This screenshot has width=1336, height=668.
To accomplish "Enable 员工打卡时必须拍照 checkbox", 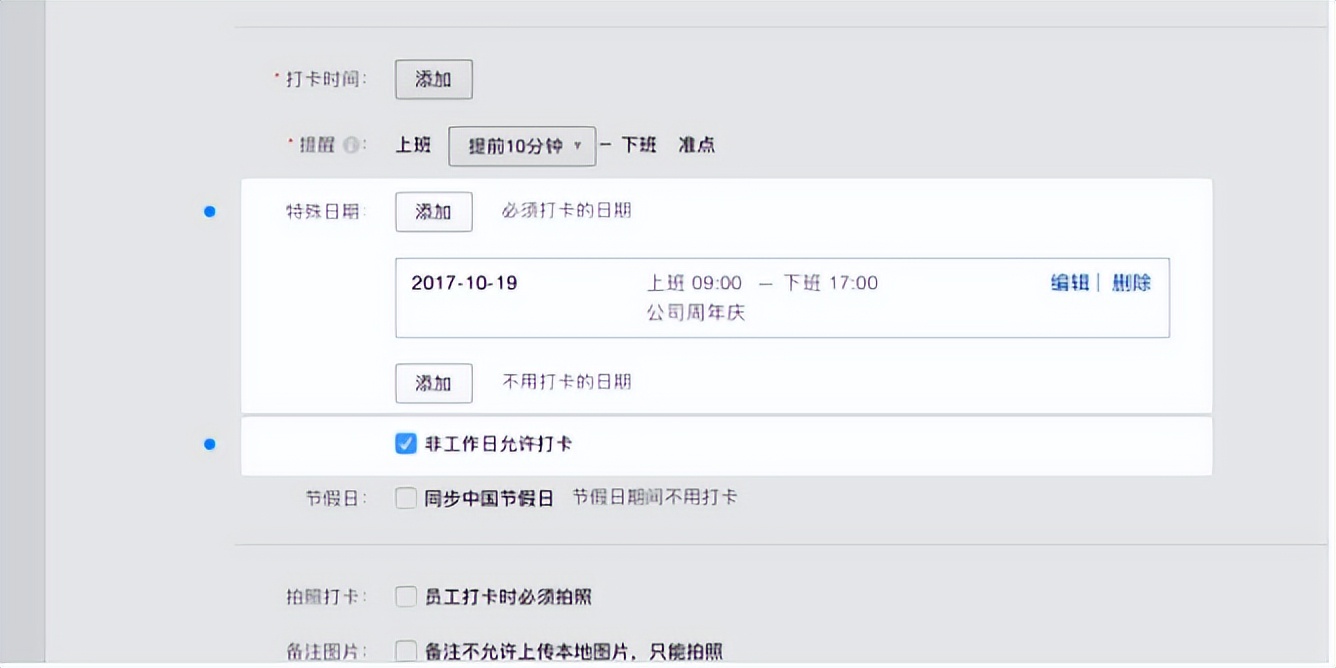I will click(404, 597).
